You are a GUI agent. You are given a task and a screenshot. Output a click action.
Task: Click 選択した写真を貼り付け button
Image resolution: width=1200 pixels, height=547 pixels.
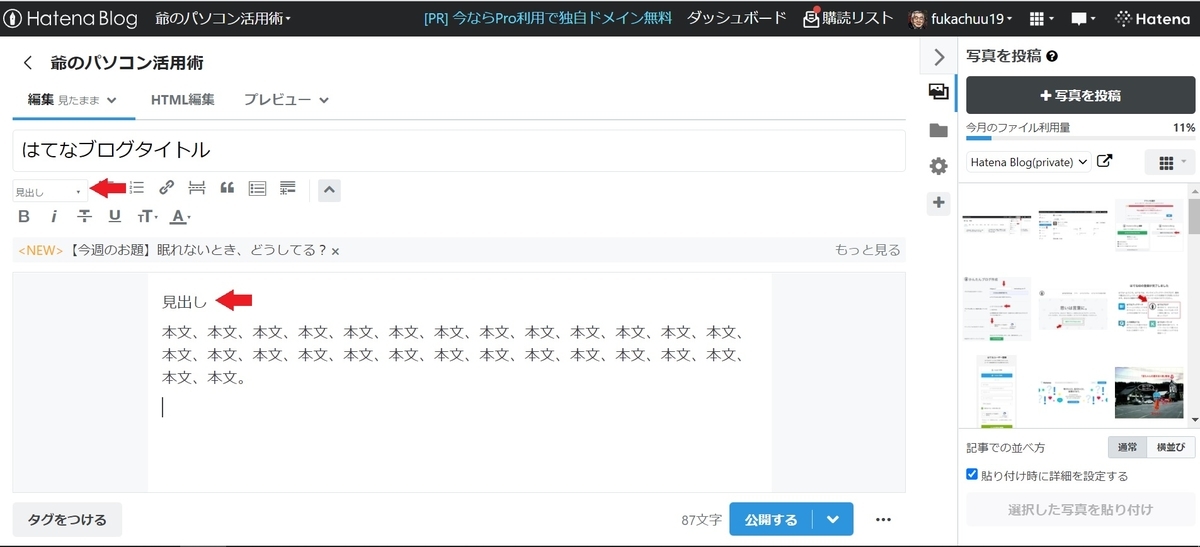[x=1080, y=510]
